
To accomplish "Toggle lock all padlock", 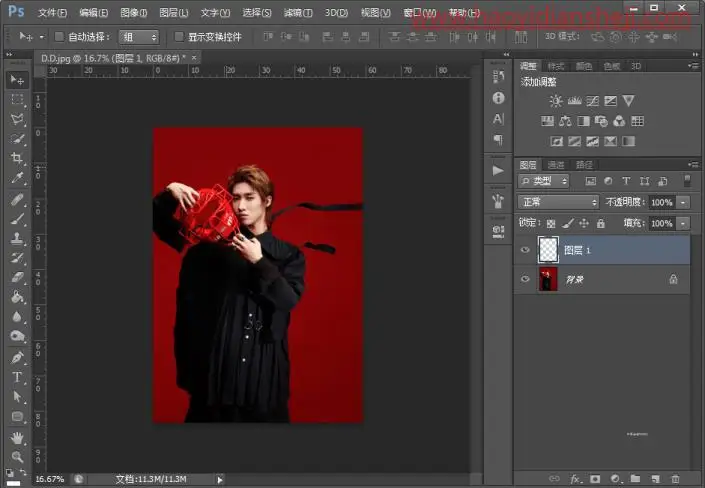I will [601, 223].
